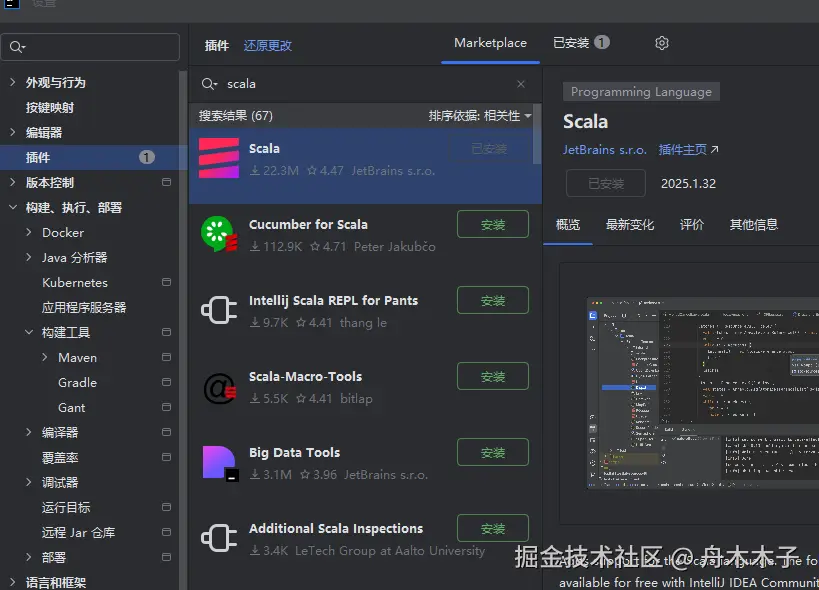Click project-level icon next to 覆盖率
Screen dimensions: 819x590
point(167,457)
